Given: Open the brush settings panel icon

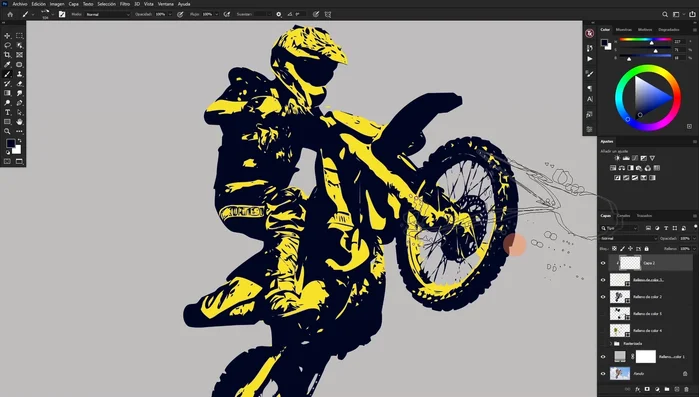Looking at the screenshot, I should click(62, 14).
